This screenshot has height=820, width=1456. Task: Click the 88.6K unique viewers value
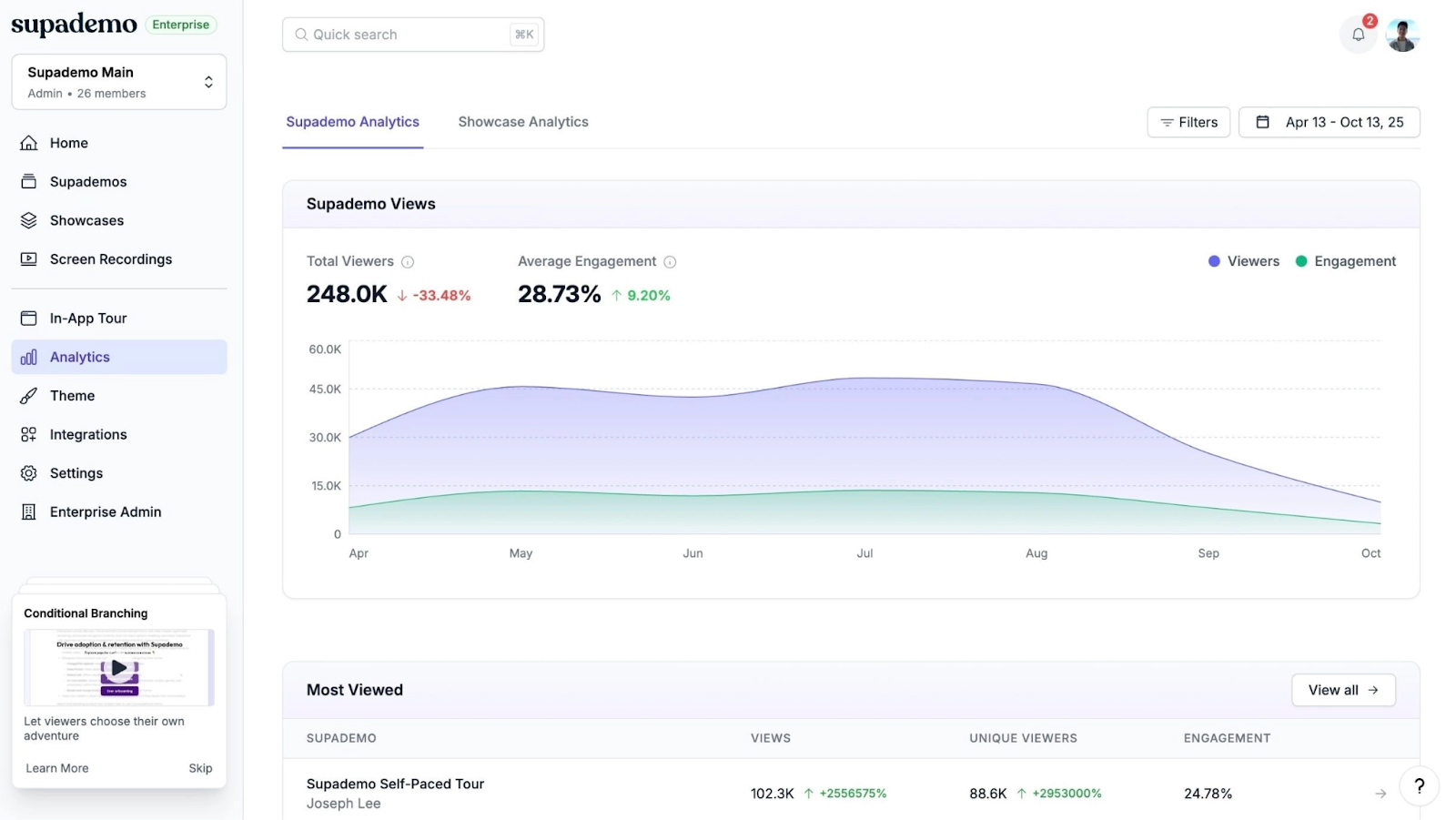[988, 794]
